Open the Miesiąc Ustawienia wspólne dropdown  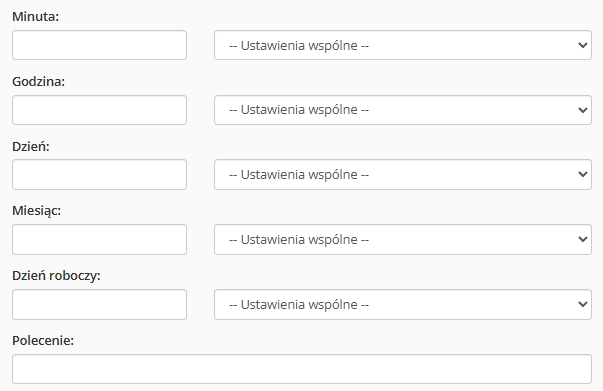click(403, 240)
